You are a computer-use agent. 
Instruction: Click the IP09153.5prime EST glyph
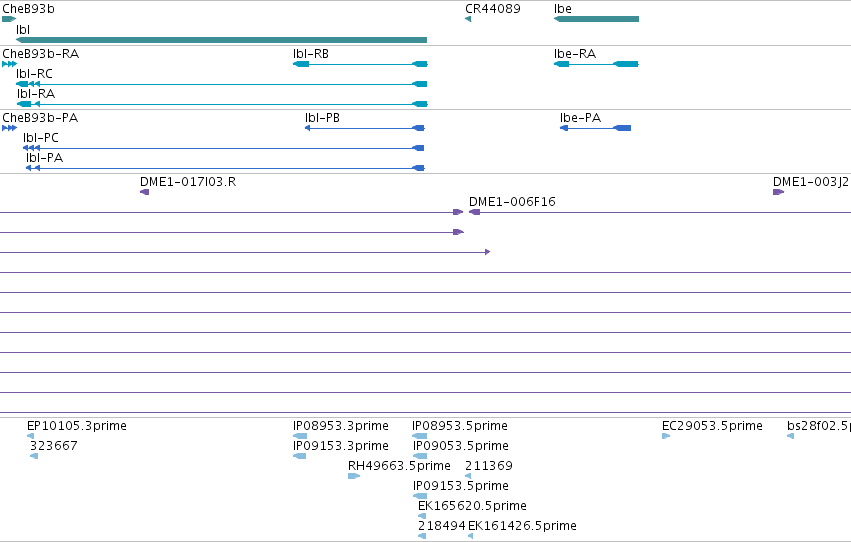pyautogui.click(x=420, y=496)
